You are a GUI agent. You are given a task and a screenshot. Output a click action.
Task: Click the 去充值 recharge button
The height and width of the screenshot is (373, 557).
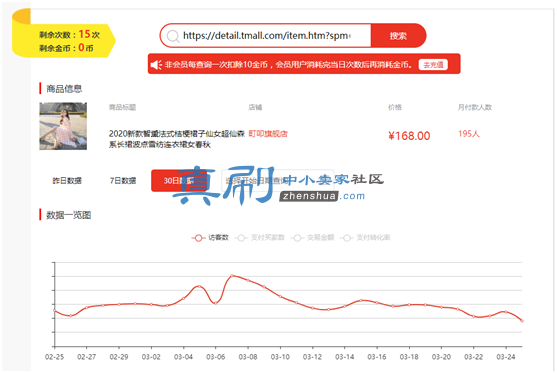[x=433, y=65]
